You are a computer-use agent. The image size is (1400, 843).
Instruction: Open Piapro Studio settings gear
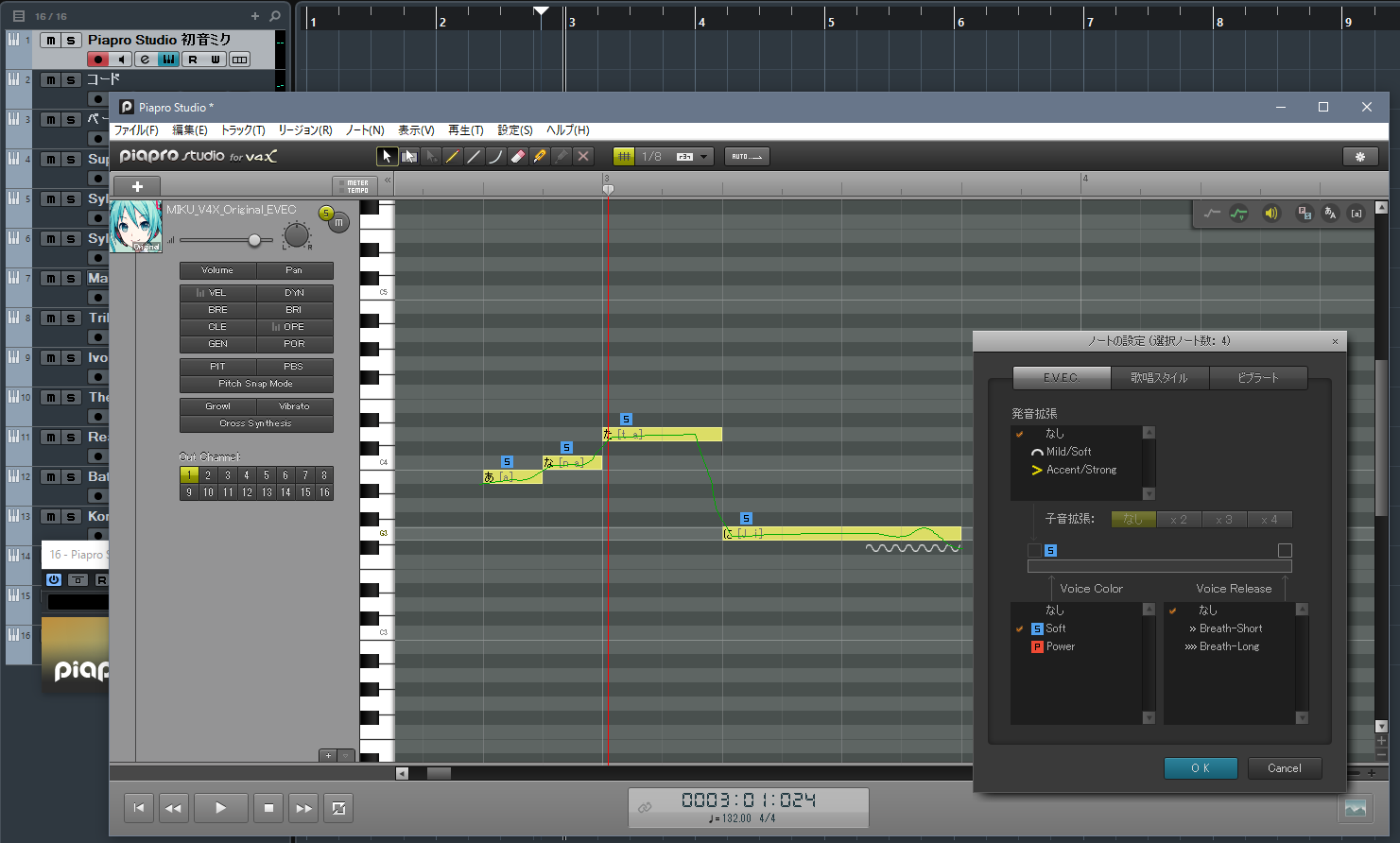(x=1360, y=156)
